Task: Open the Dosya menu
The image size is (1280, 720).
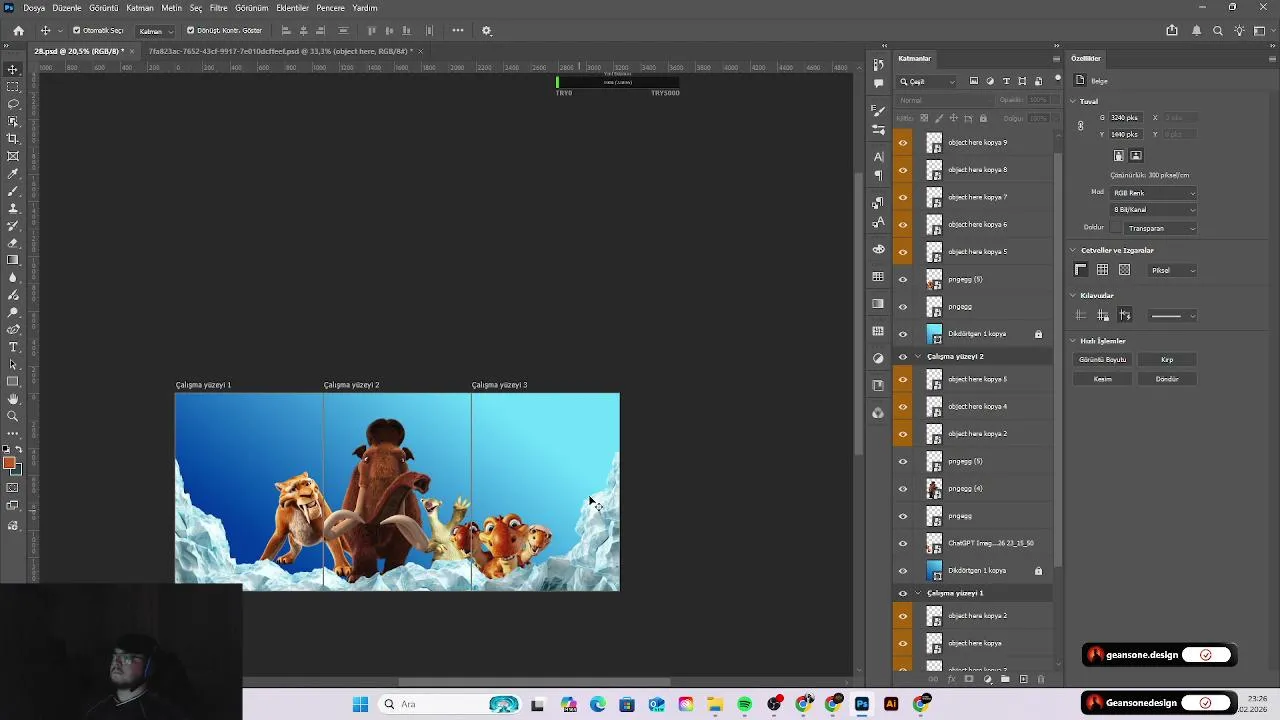Action: [x=34, y=8]
